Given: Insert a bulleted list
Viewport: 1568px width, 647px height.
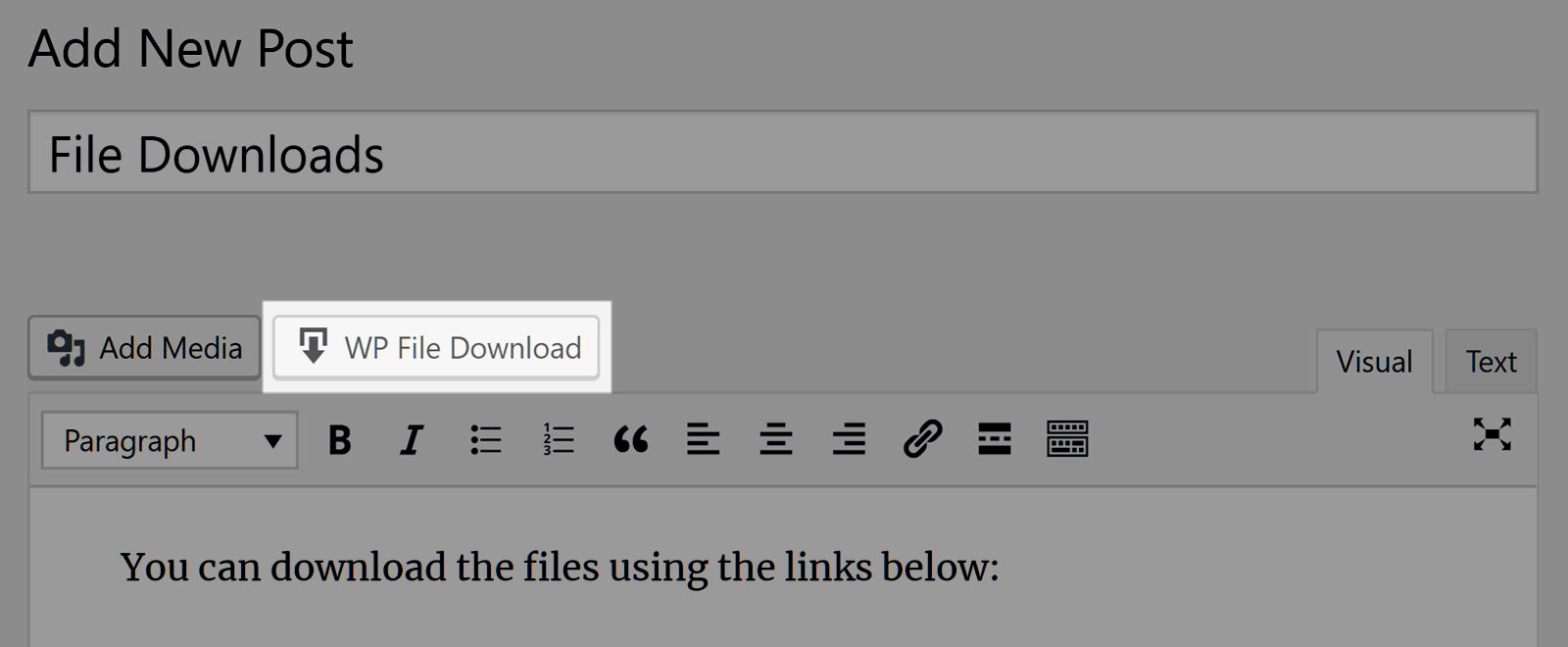Looking at the screenshot, I should [485, 440].
